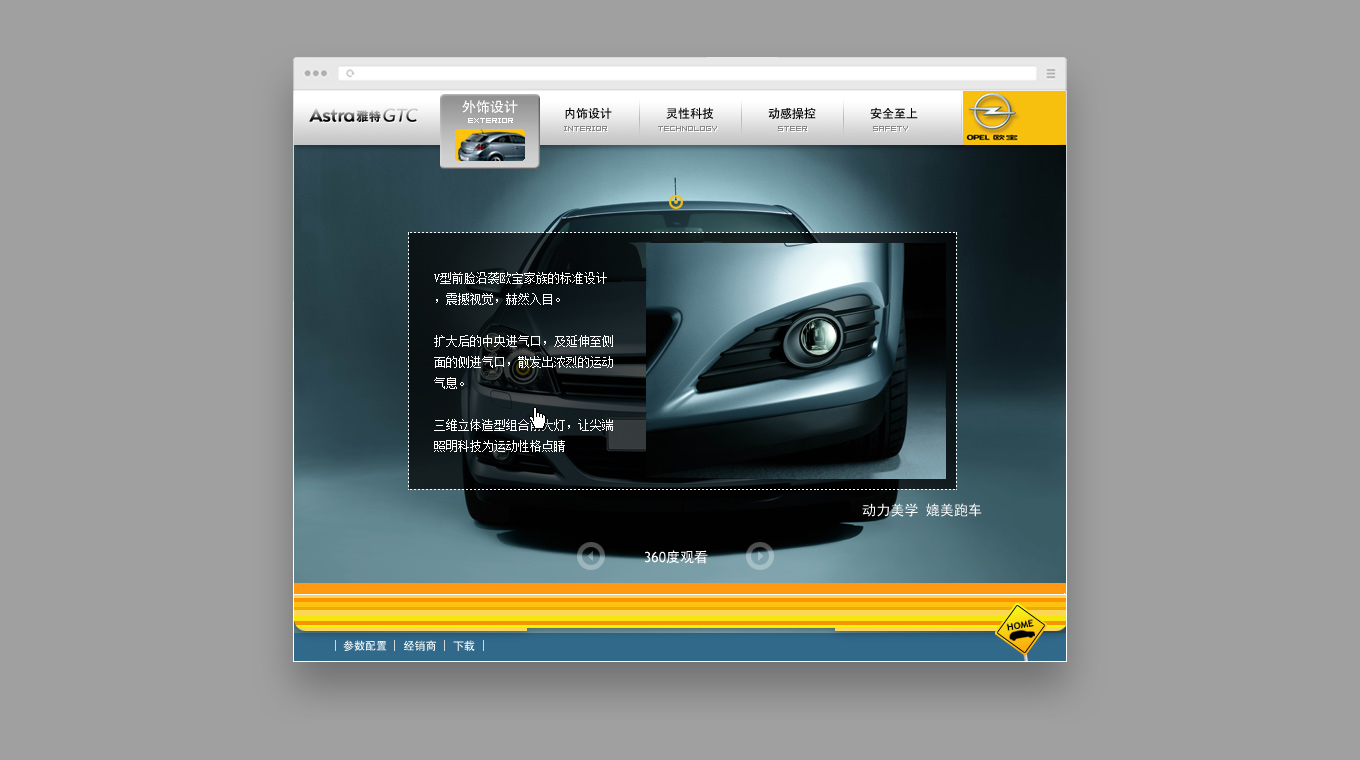Open the 参数配置 link in the footer
1360x760 pixels.
[364, 646]
